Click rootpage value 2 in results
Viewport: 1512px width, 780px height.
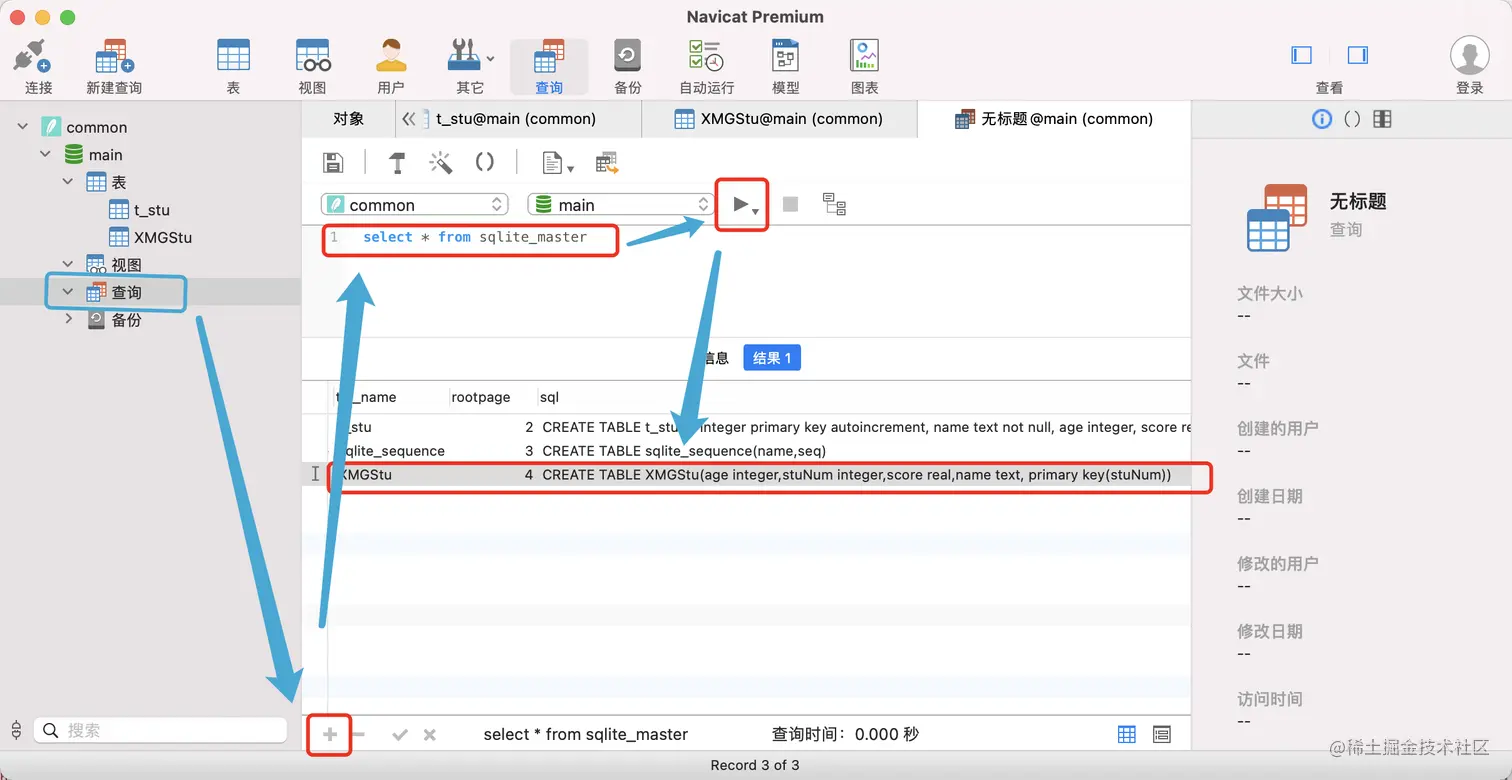(x=529, y=427)
